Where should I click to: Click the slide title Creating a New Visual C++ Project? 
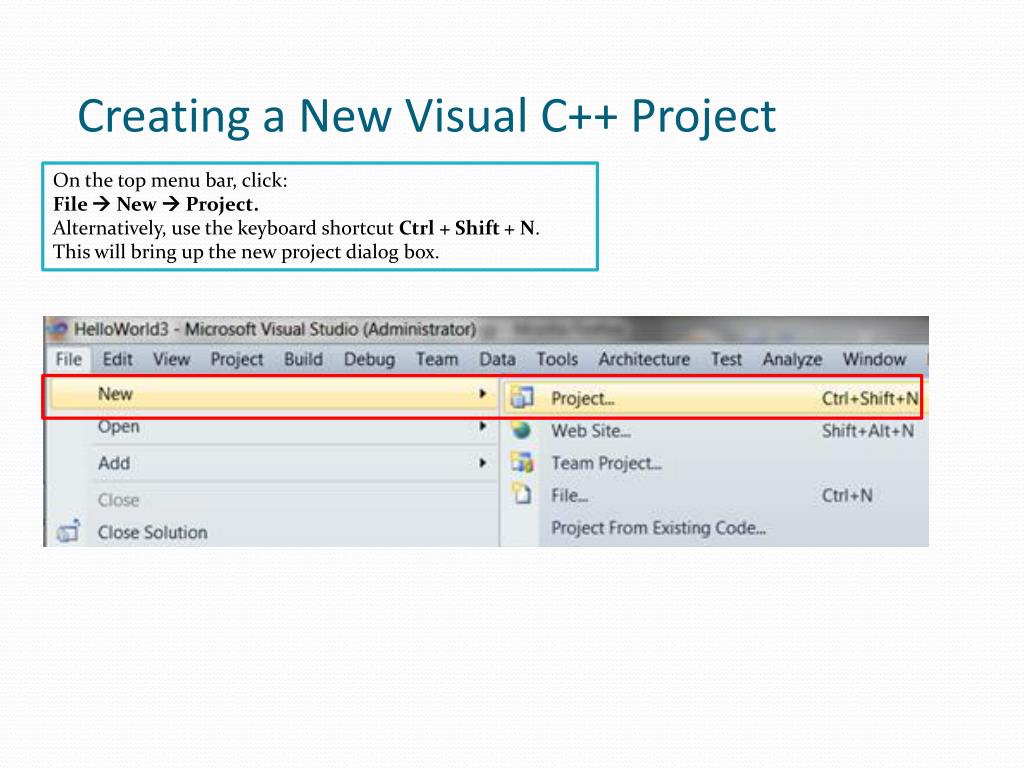(x=426, y=118)
